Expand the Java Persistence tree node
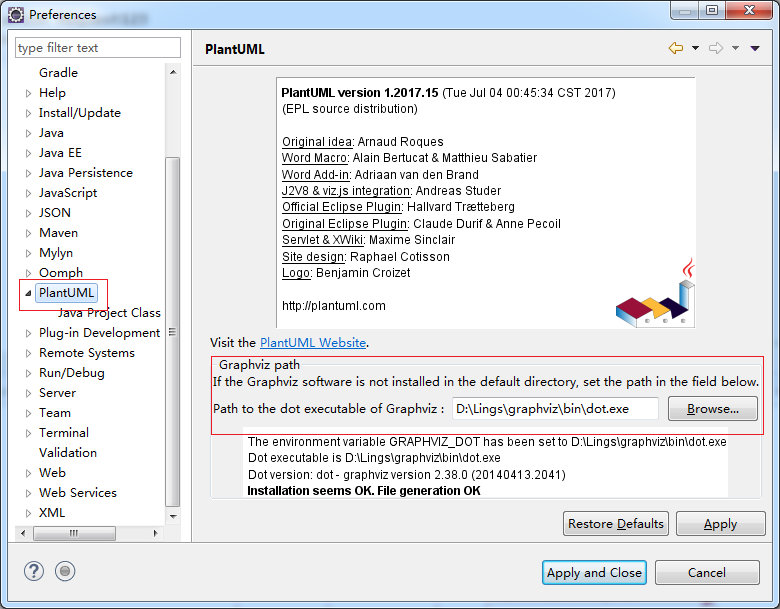This screenshot has height=609, width=780. tap(28, 173)
